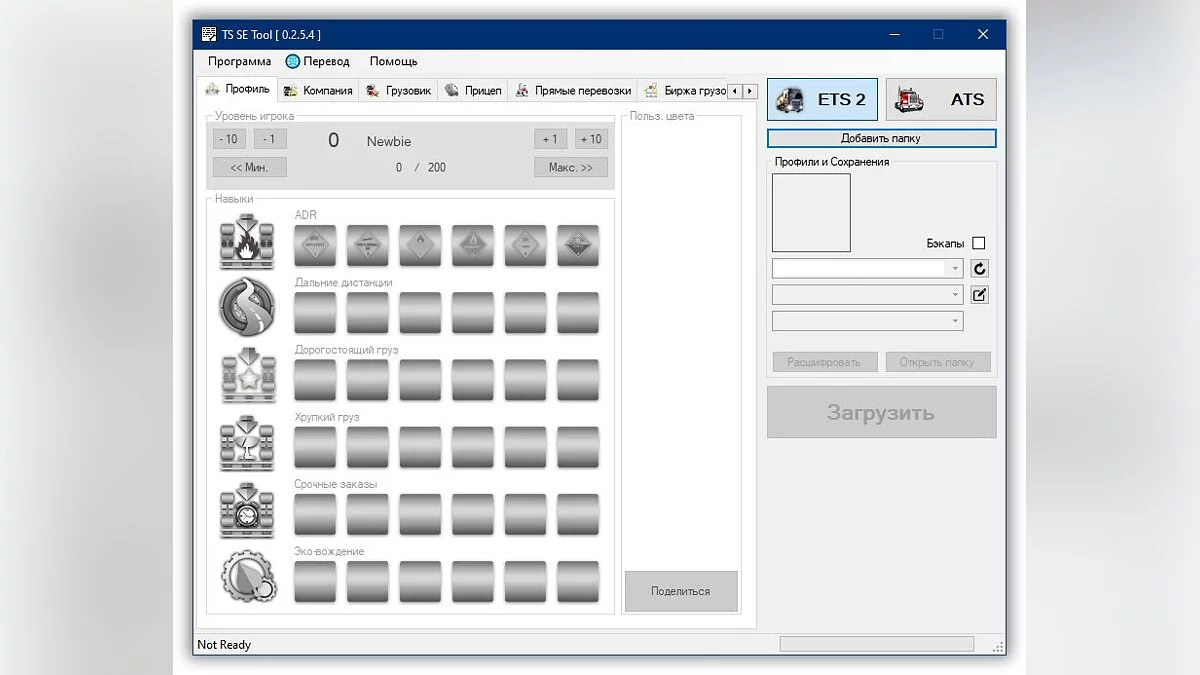Click the fragile cargo skill icon
The width and height of the screenshot is (1200, 675).
[x=247, y=443]
